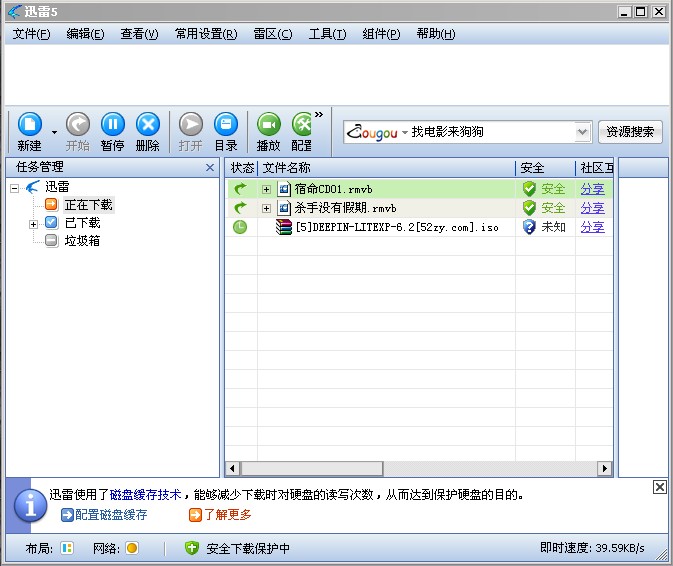The image size is (673, 566).
Task: Click the 分享 link for DEEPIN iso
Action: click(593, 227)
